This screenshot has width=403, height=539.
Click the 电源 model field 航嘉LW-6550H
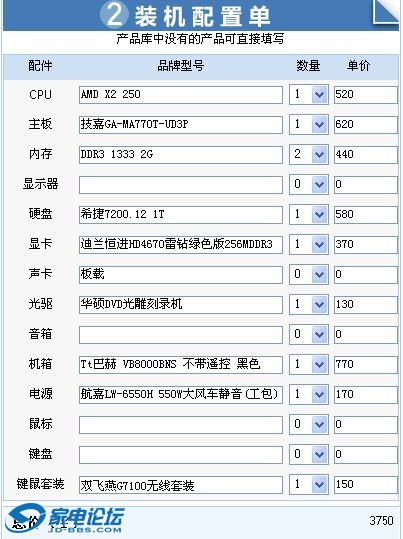coord(181,395)
